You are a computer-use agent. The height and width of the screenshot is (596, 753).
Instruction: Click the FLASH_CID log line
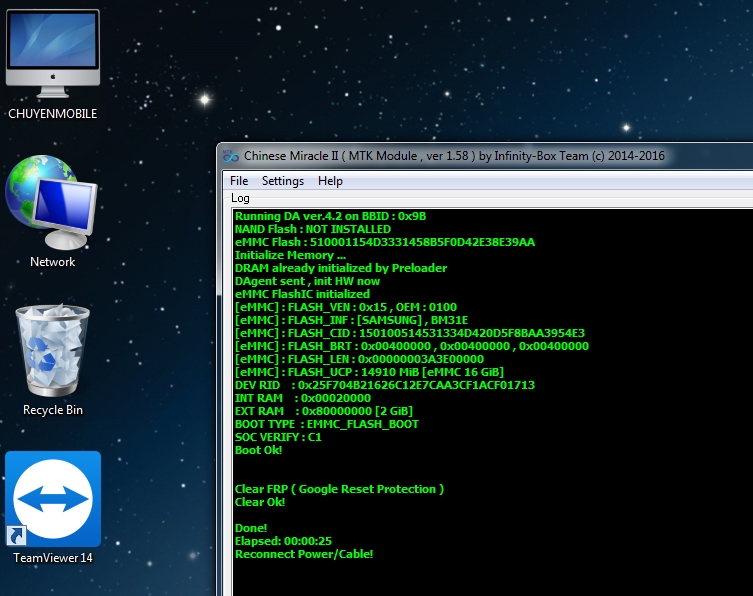coord(410,333)
